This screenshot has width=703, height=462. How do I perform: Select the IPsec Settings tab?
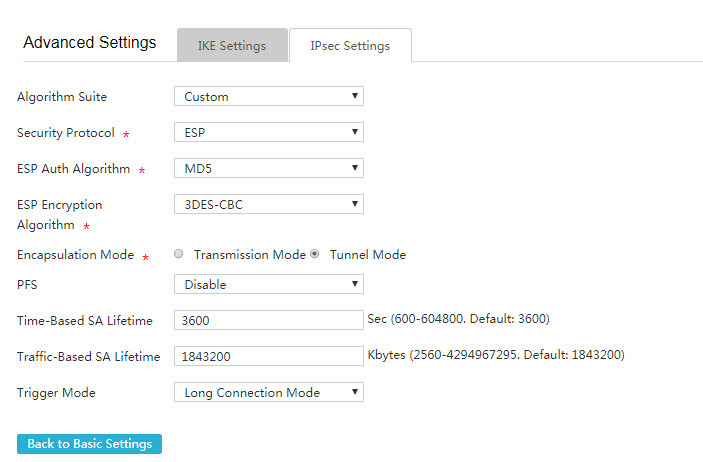pos(350,45)
